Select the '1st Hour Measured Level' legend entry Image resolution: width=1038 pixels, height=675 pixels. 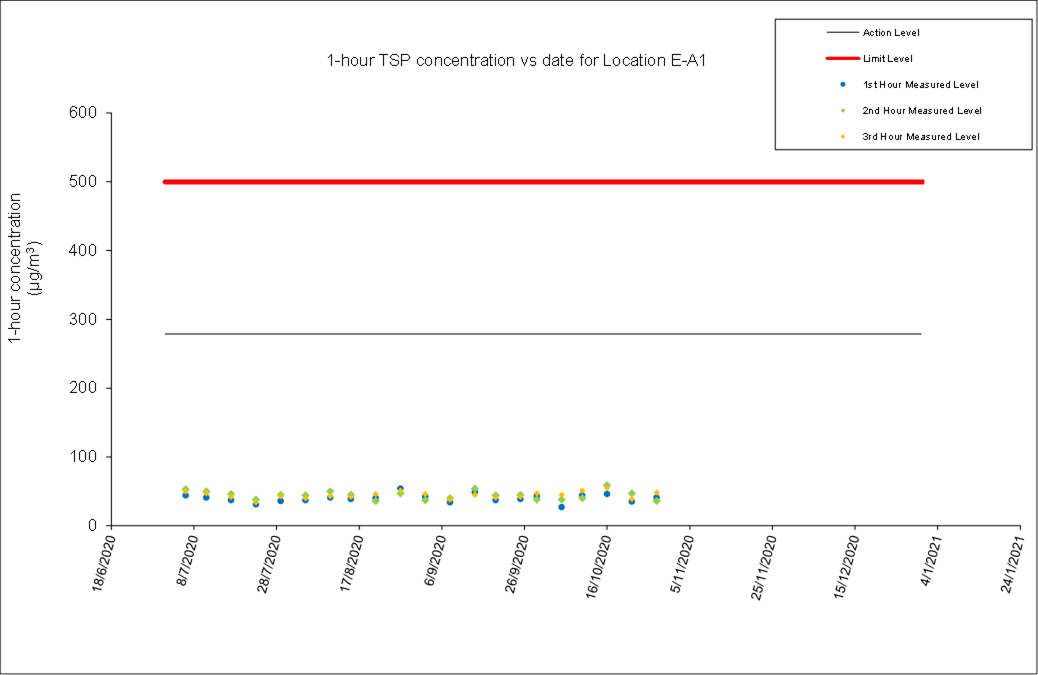pyautogui.click(x=920, y=84)
